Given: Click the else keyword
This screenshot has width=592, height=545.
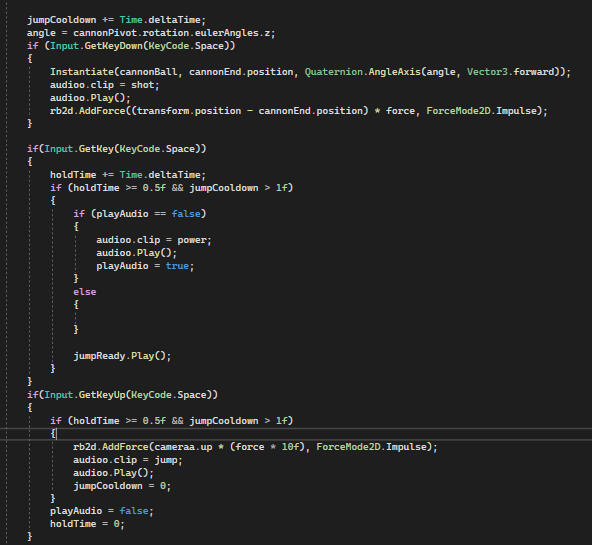Looking at the screenshot, I should click(85, 292).
